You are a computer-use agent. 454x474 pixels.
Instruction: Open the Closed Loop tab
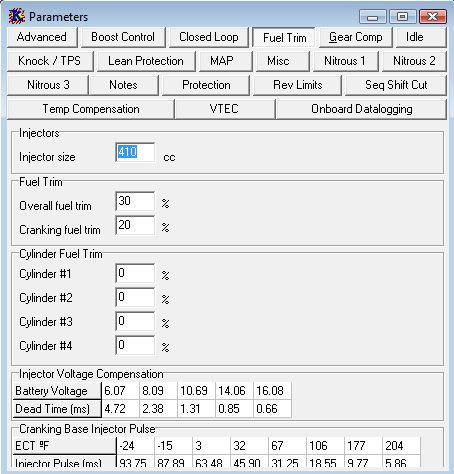(209, 37)
